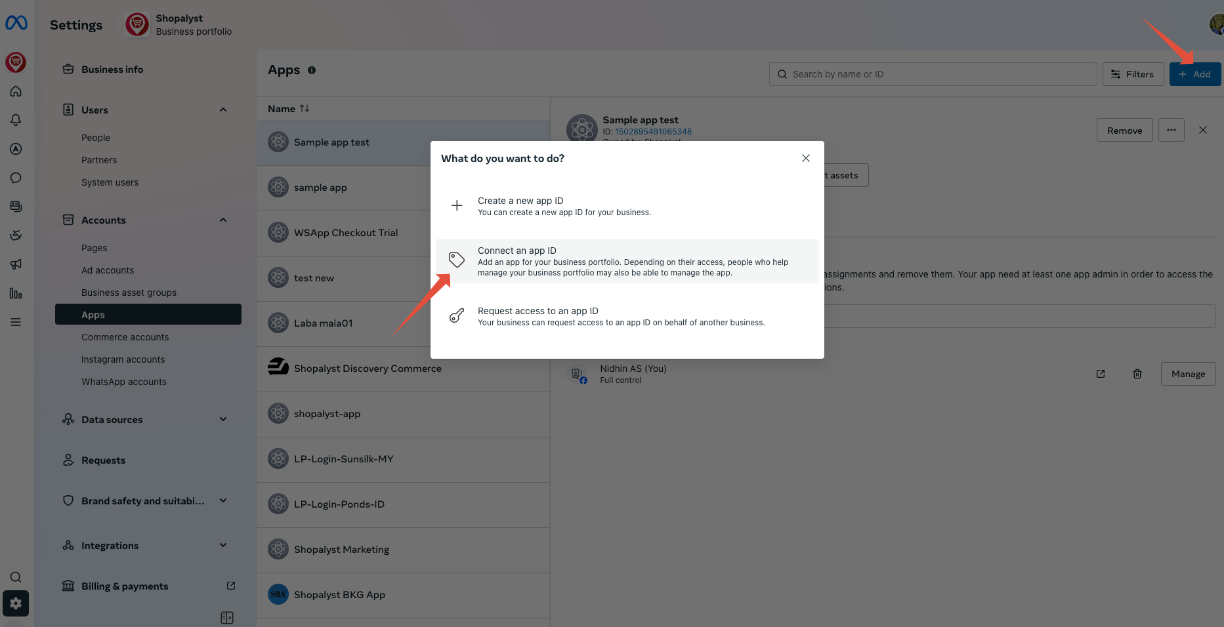Open the Filters dropdown
1224x627 pixels.
[1133, 74]
